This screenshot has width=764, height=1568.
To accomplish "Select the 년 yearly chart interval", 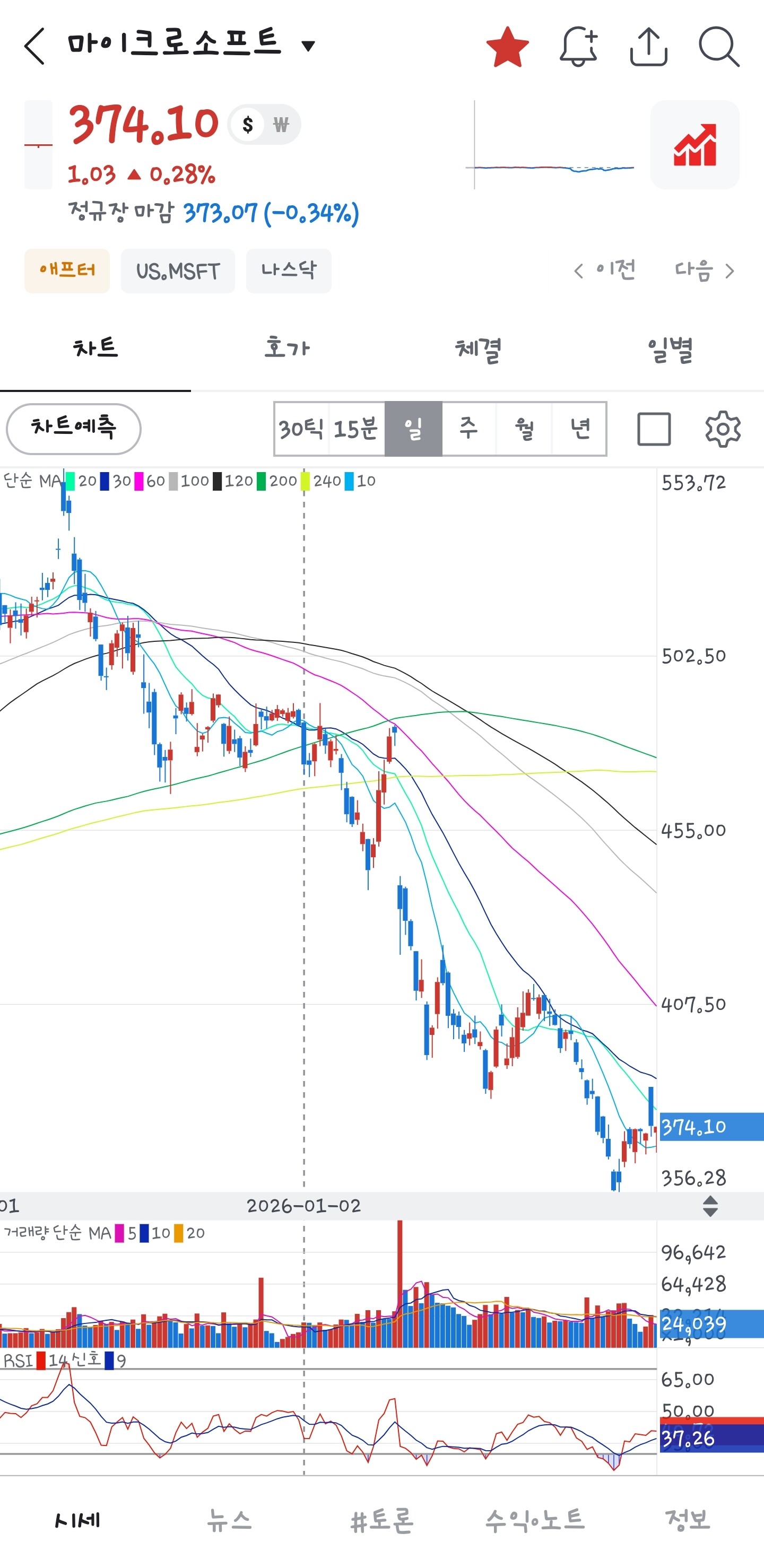I will point(579,429).
